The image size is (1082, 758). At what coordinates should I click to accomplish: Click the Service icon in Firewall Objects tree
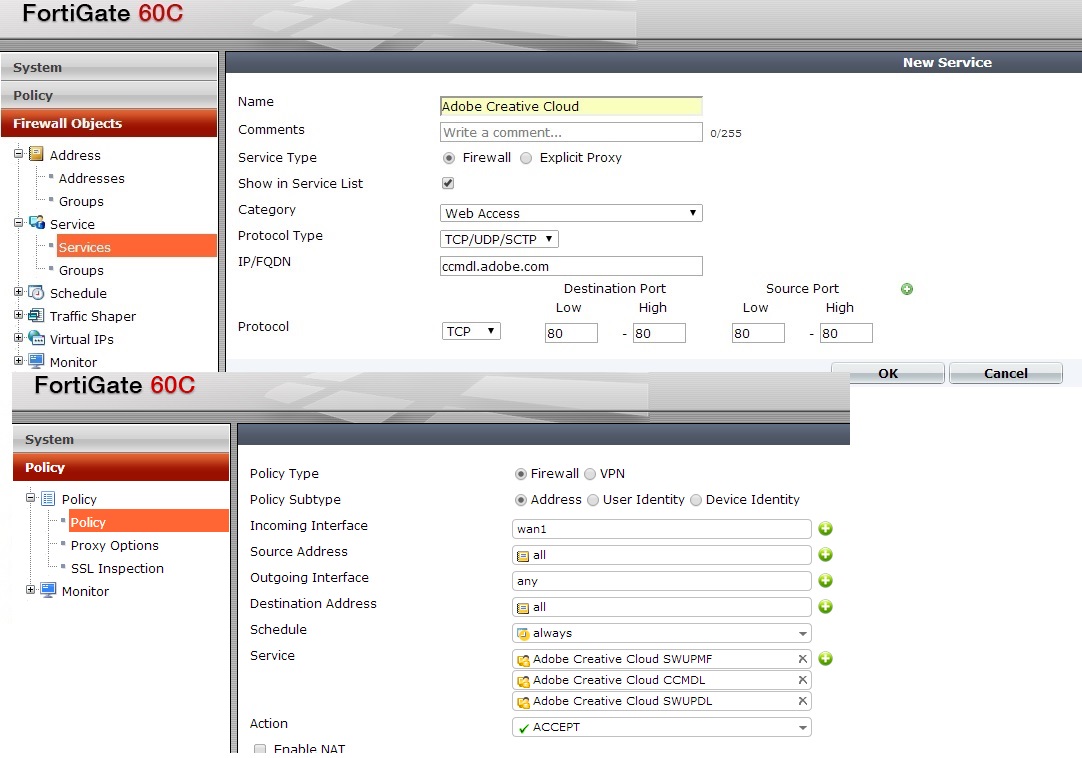[37, 223]
